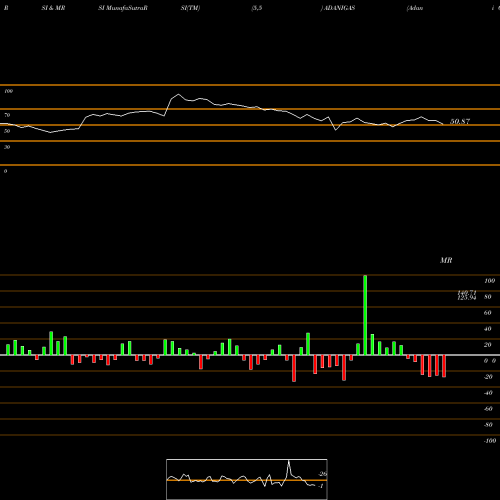Viewport: 500px width, 500px height.
Task: Click the RSI axis label 50
Action: coord(7,131)
